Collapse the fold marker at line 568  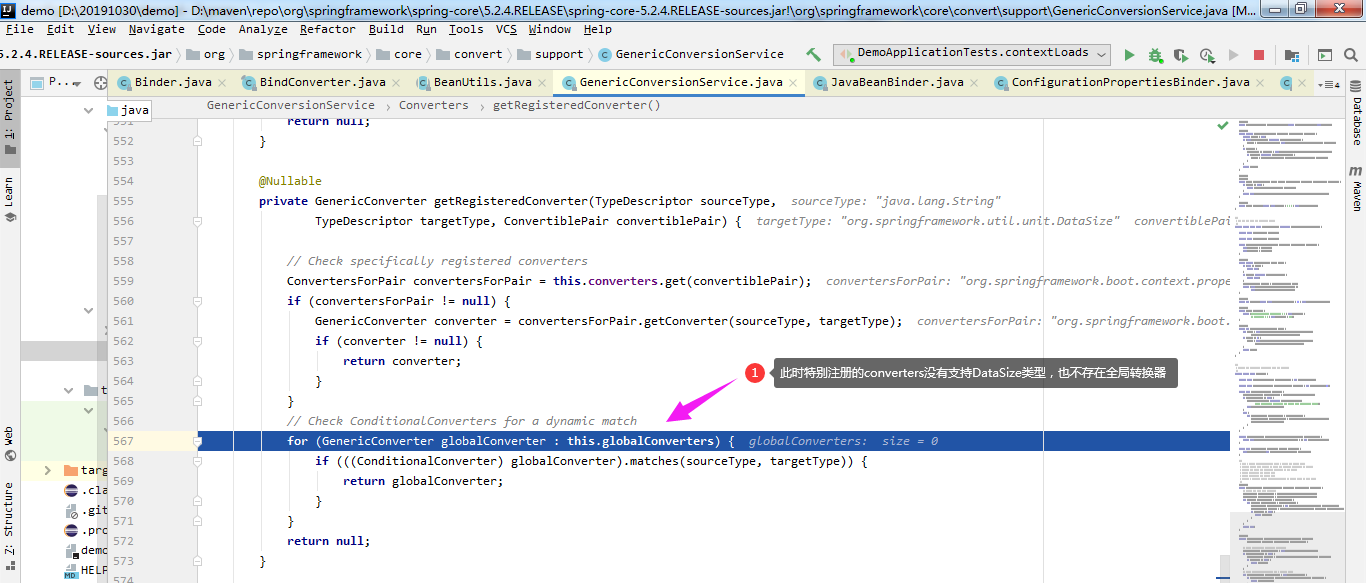(198, 461)
